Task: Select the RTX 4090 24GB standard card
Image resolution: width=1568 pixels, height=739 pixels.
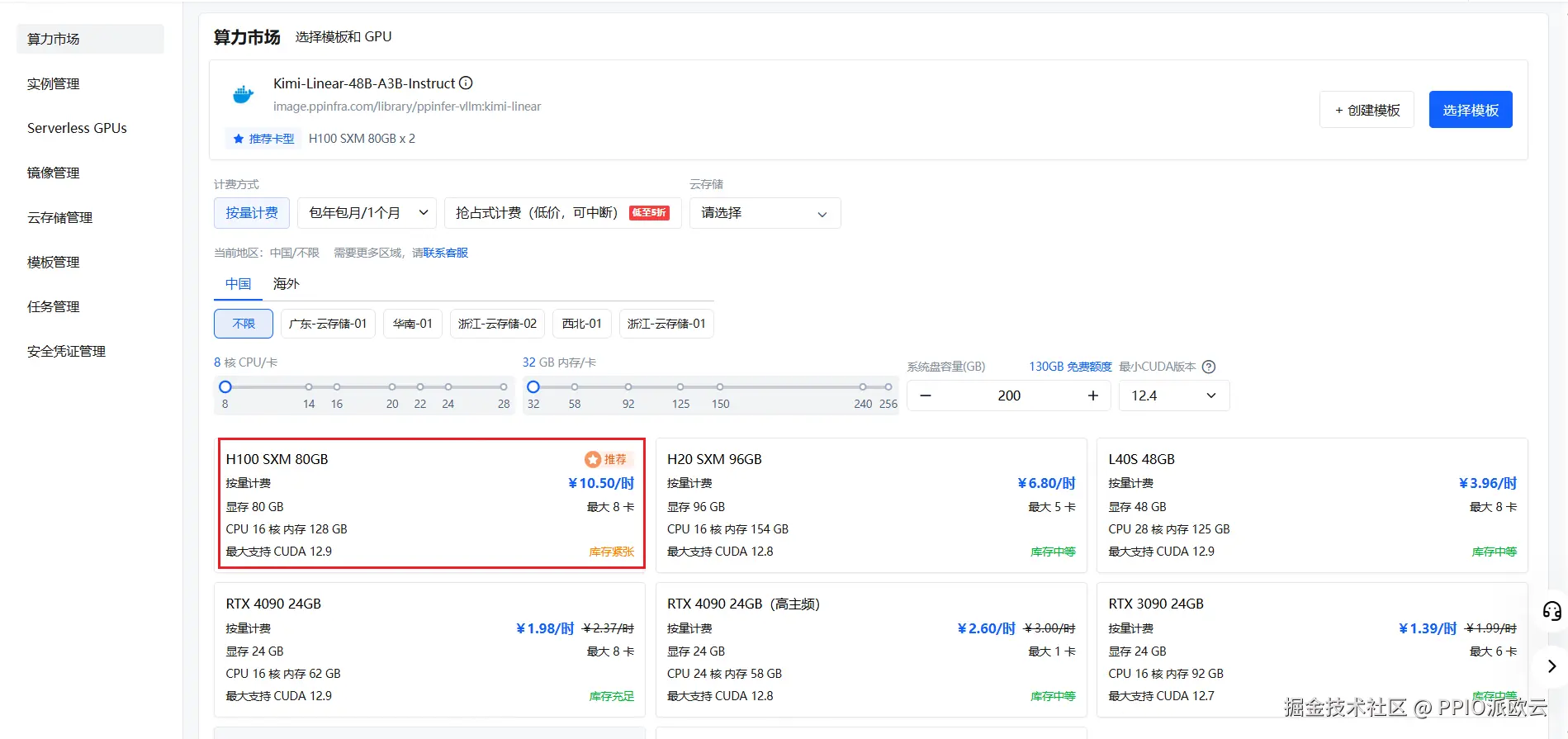Action: [430, 650]
